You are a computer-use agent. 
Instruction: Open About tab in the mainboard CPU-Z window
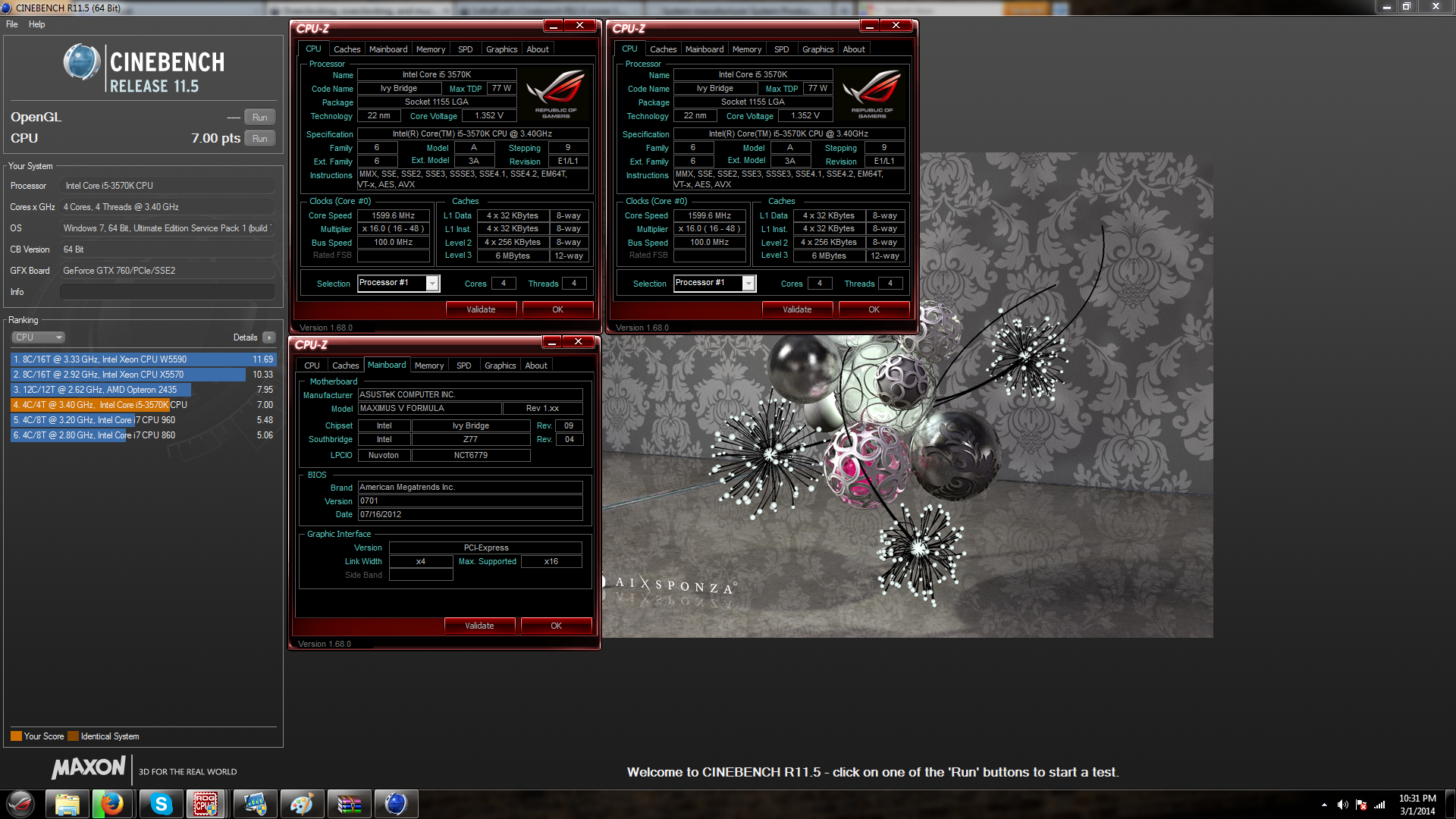536,366
